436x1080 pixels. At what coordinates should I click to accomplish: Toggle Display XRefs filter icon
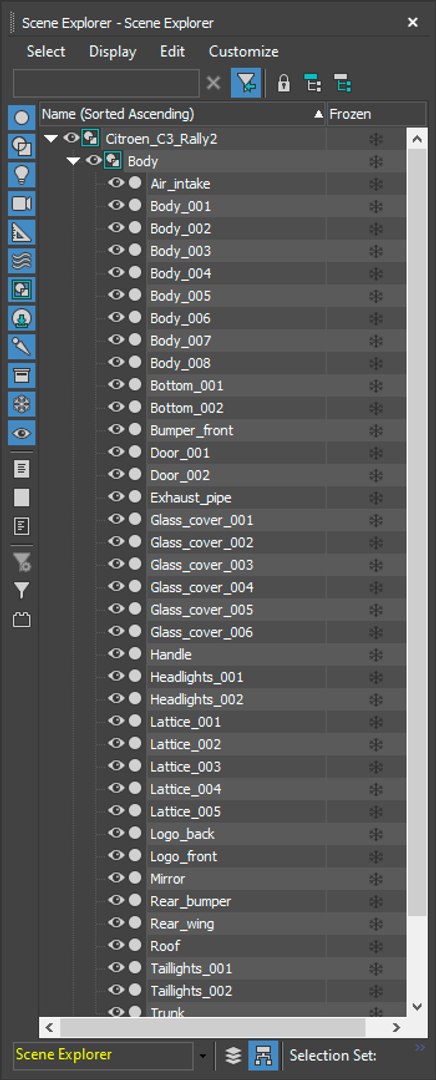21,319
